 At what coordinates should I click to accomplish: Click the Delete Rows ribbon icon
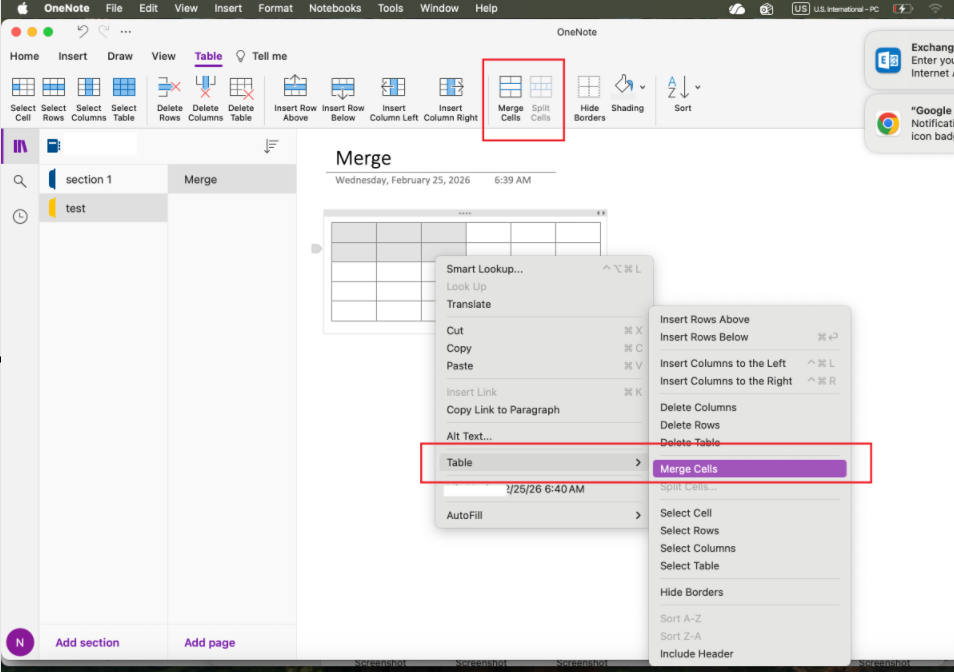pos(169,88)
